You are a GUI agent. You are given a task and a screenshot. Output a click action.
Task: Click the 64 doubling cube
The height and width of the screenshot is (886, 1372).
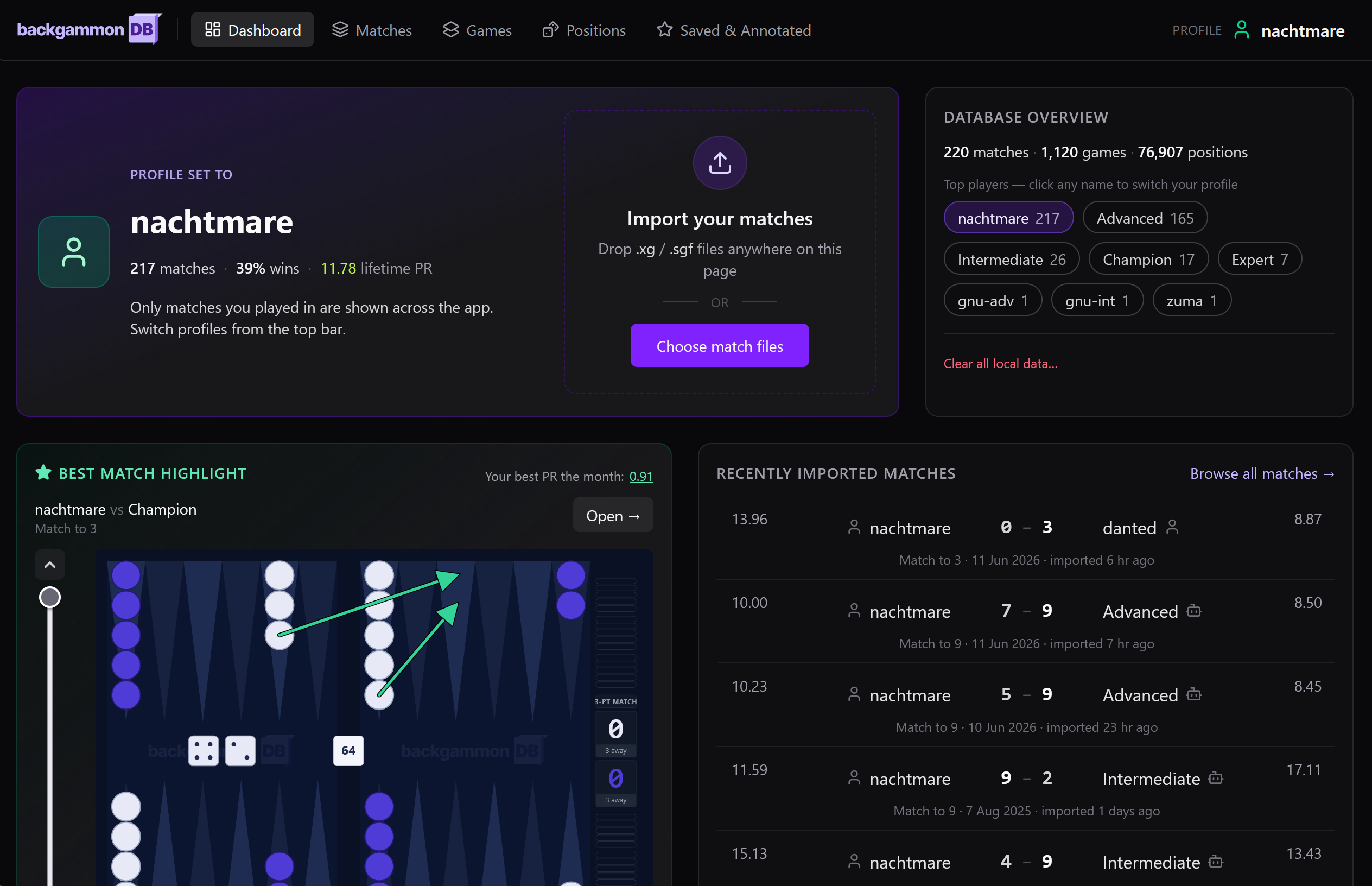(x=348, y=750)
